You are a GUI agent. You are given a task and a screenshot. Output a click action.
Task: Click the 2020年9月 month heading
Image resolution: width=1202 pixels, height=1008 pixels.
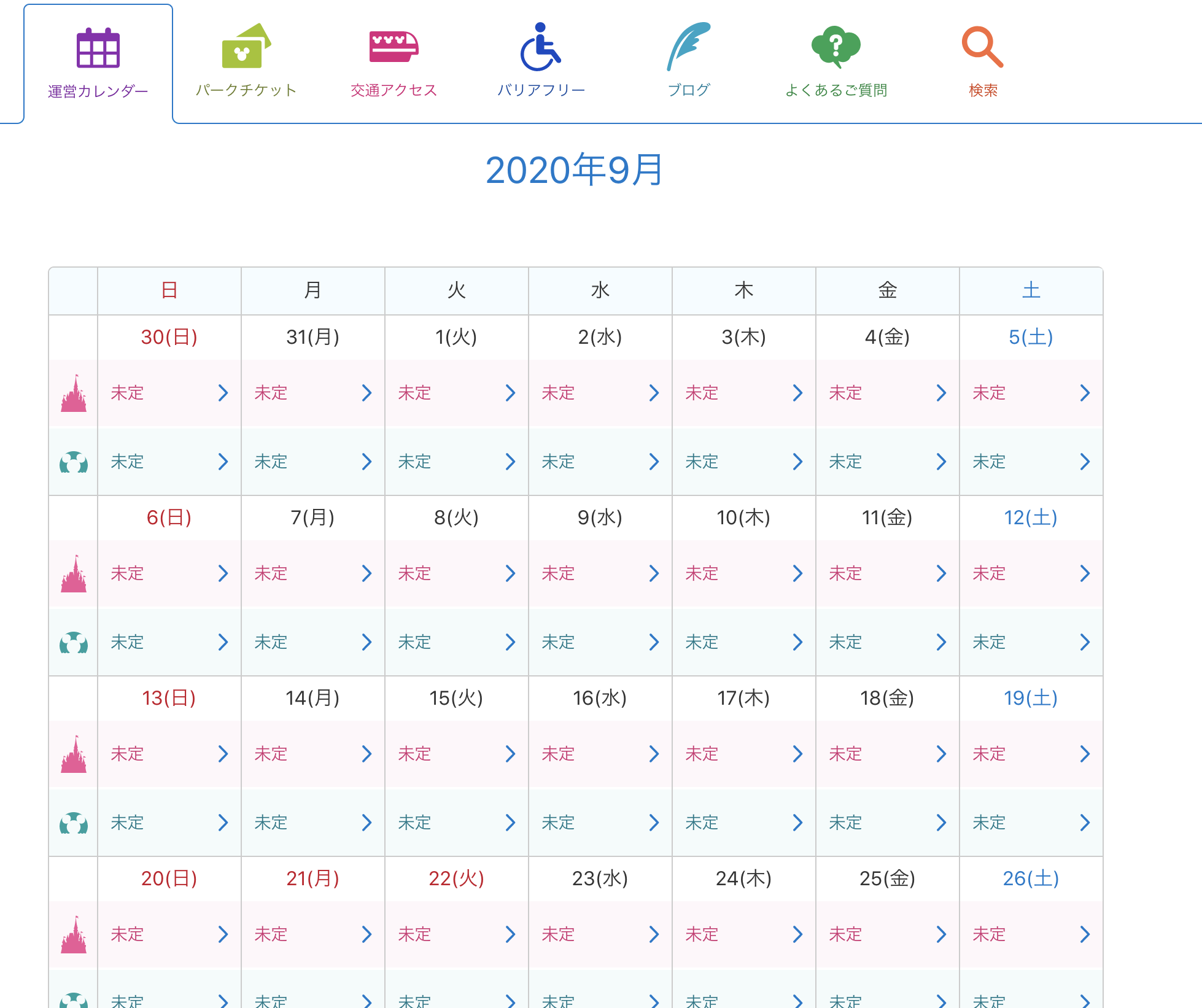pos(574,170)
